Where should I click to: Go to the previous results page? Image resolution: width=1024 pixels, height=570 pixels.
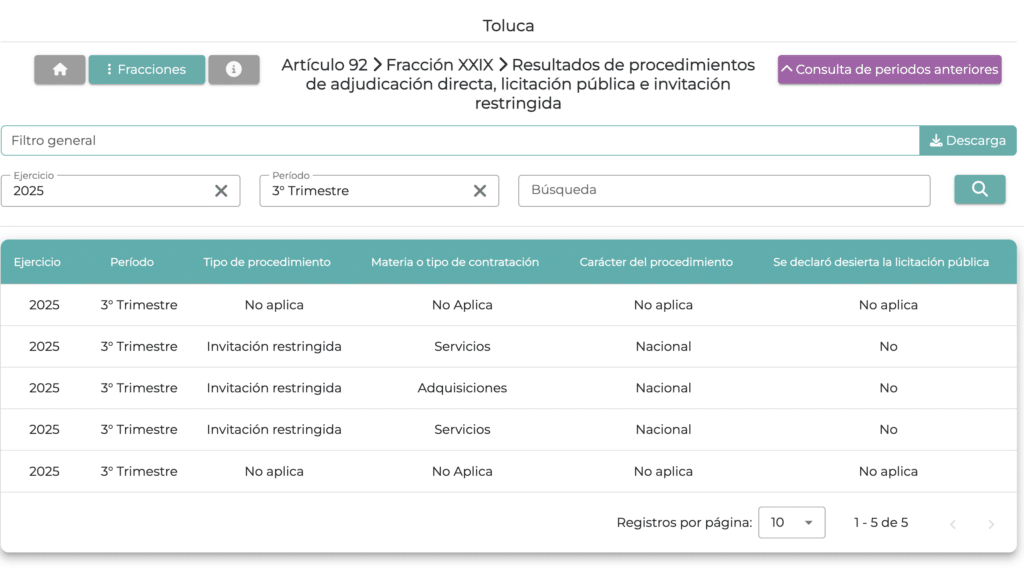[x=953, y=524]
